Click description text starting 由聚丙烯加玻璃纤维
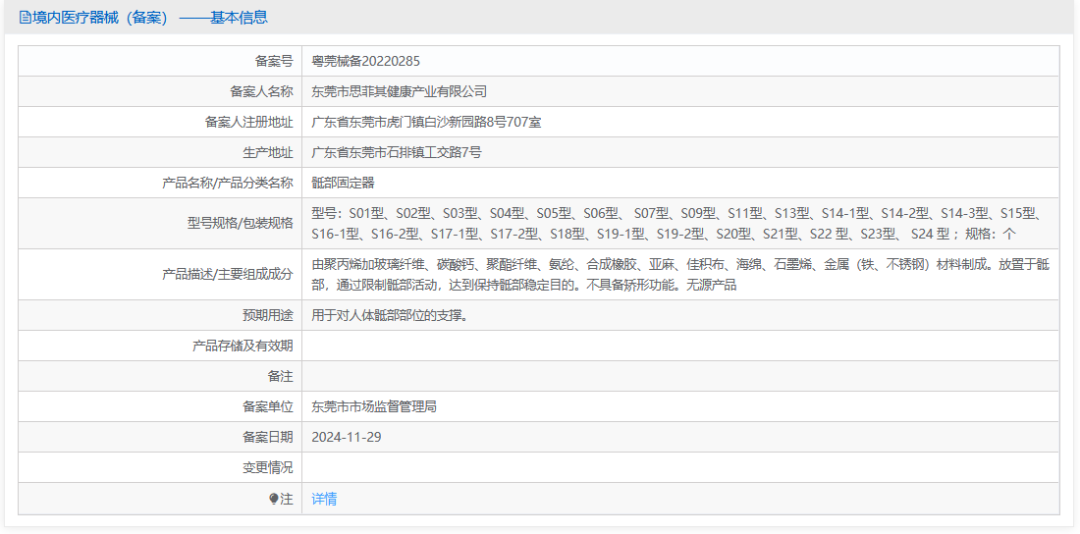The height and width of the screenshot is (534, 1080). (x=681, y=274)
